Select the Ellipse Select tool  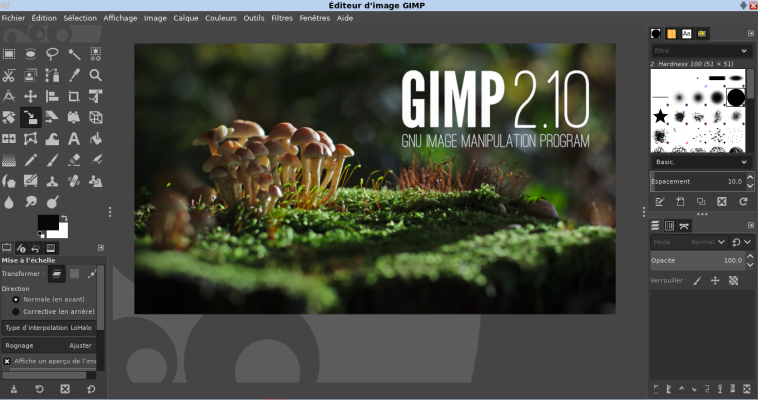pyautogui.click(x=30, y=54)
